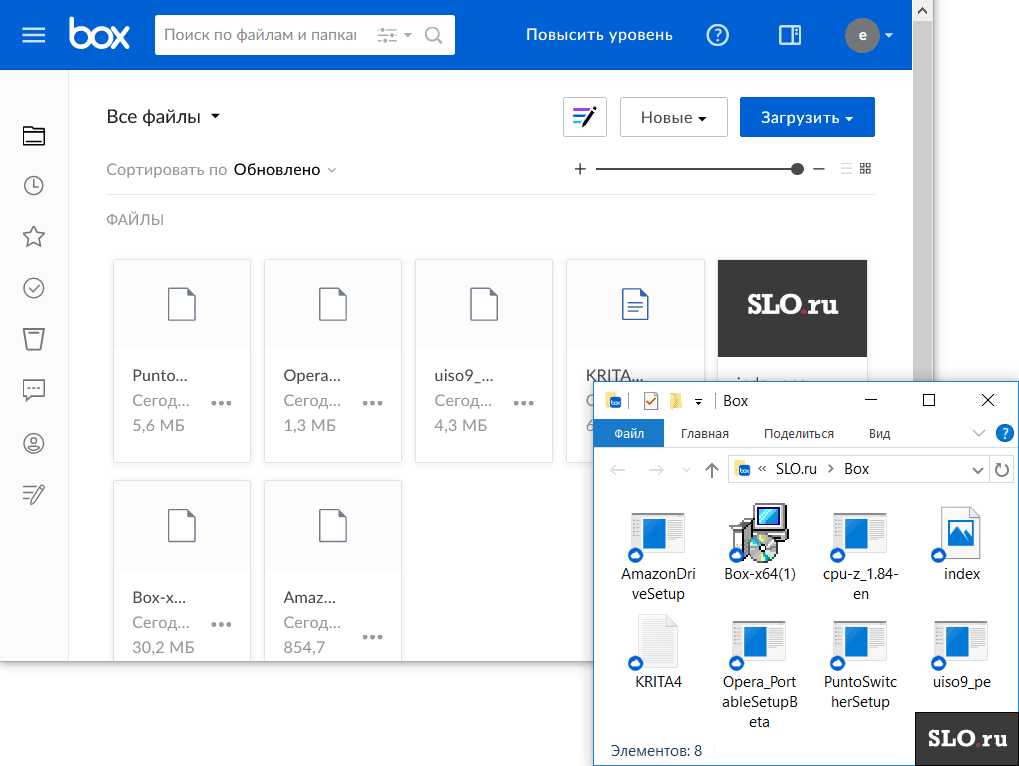Change sorting via 'Обновлено' dropdown
The height and width of the screenshot is (766, 1019).
click(285, 170)
